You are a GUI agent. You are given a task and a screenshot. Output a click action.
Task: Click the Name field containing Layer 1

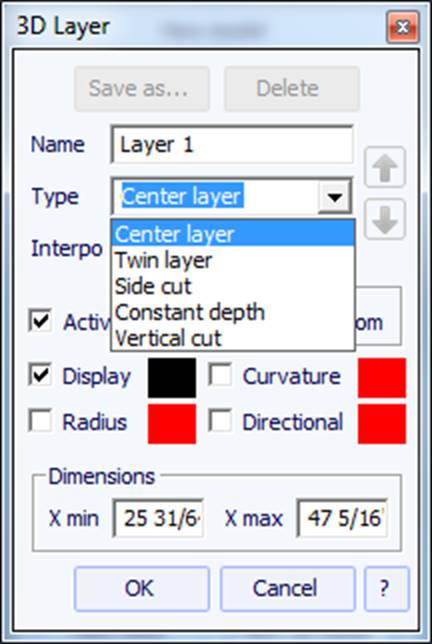click(232, 145)
